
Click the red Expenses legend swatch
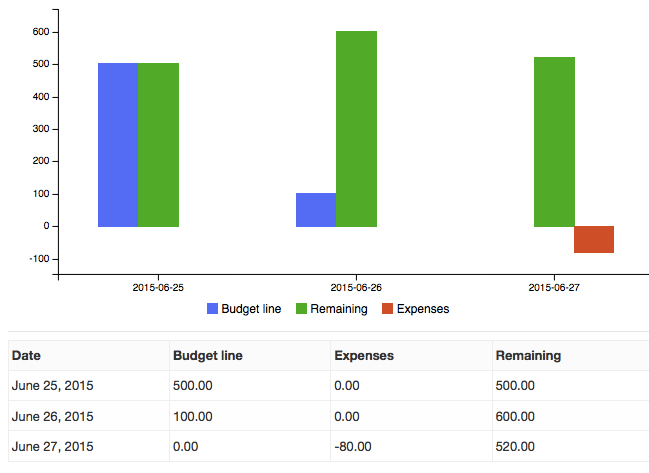click(x=386, y=309)
